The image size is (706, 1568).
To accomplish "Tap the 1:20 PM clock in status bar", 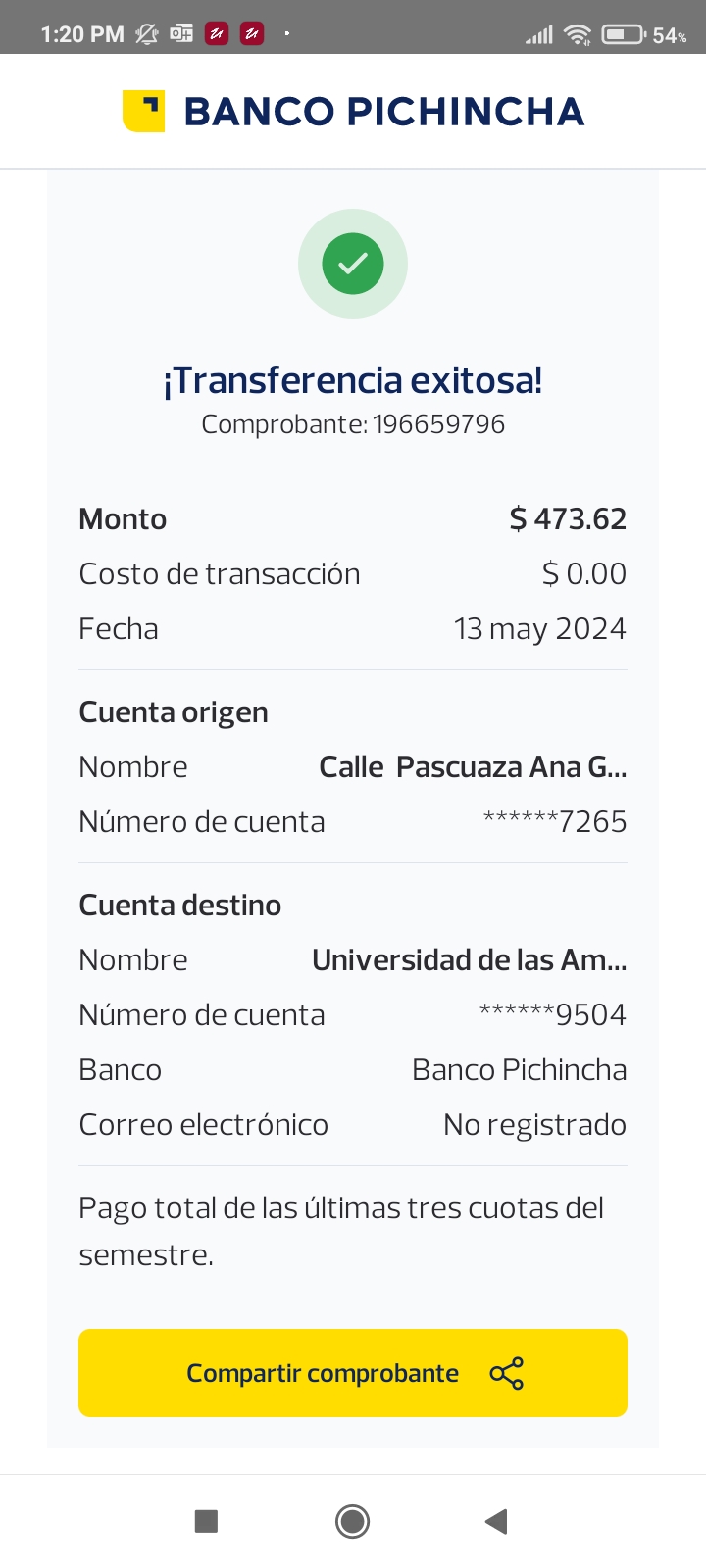I will click(x=82, y=35).
